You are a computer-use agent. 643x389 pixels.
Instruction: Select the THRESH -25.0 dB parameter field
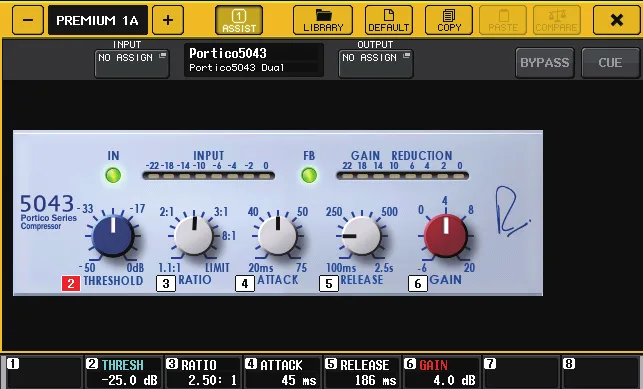coord(123,372)
